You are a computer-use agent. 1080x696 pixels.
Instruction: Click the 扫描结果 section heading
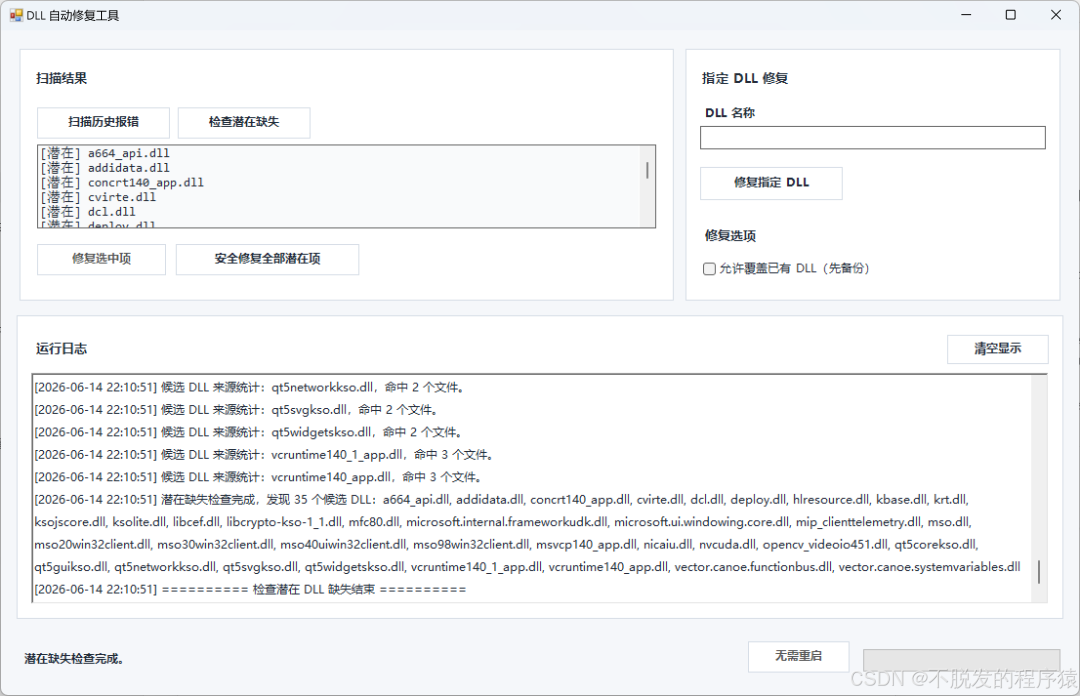pos(61,79)
